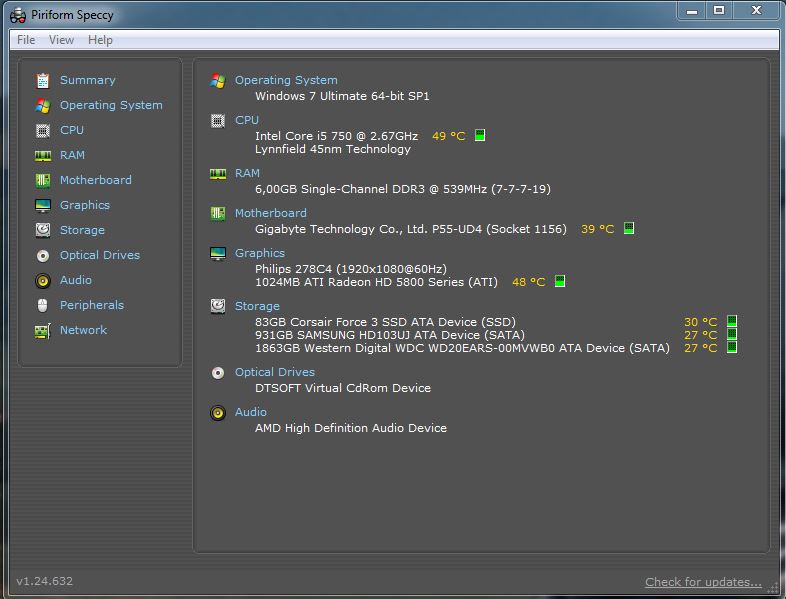The image size is (786, 599).
Task: Click green temperature indicator beside Radeon 48 °C
Action: tap(560, 281)
